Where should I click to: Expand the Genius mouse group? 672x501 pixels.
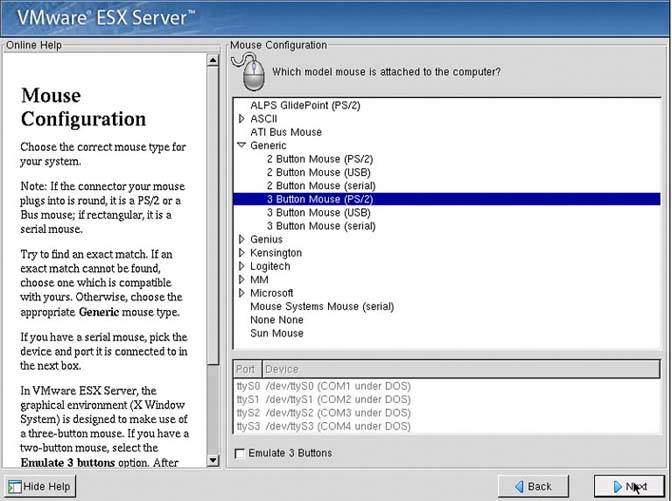click(x=241, y=239)
